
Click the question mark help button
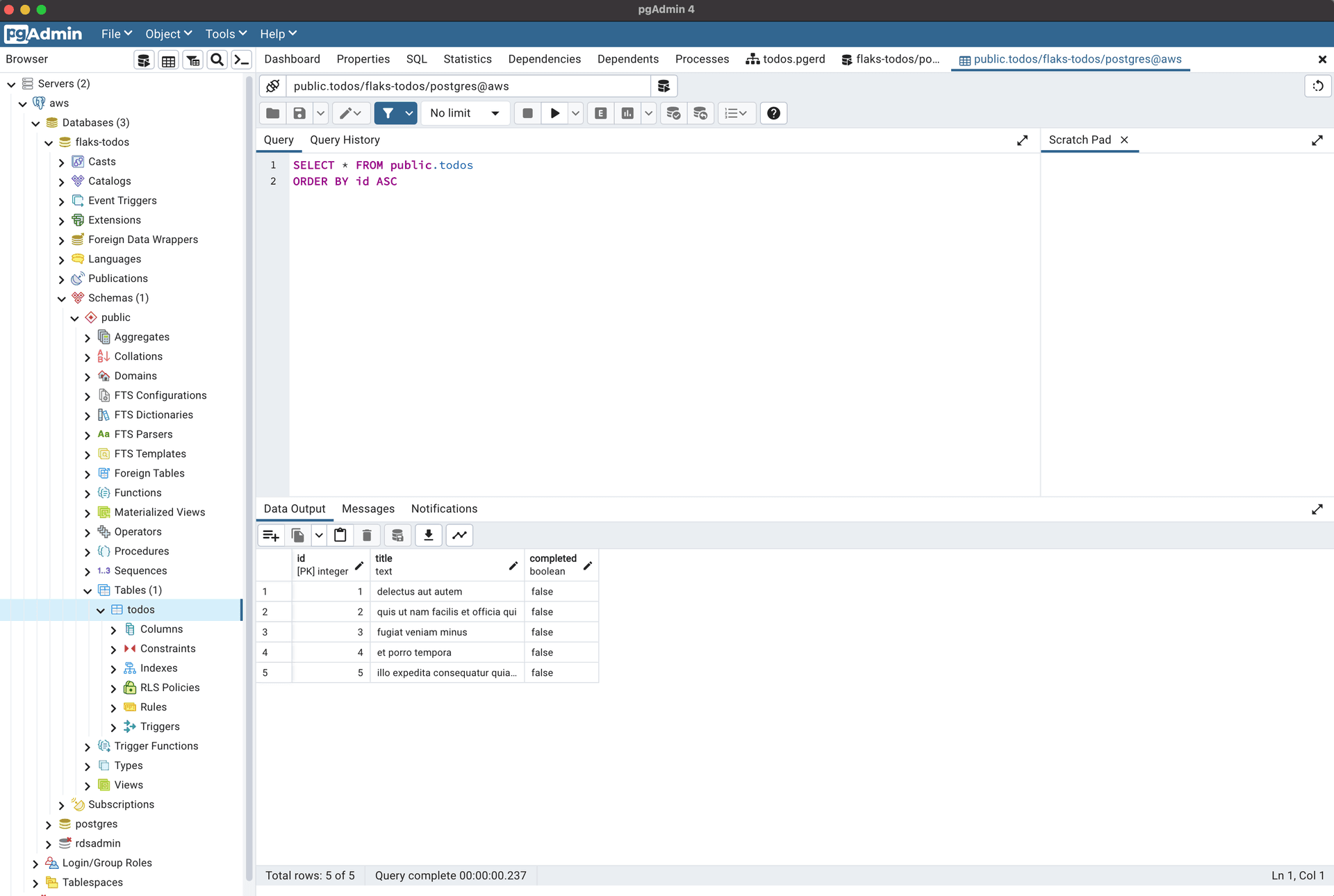pos(773,113)
